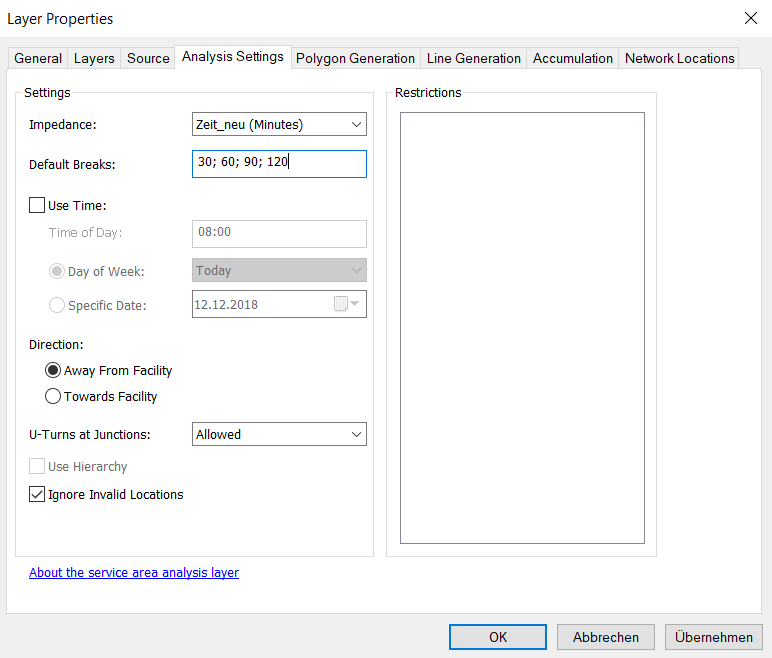772x658 pixels.
Task: Switch to the Layers tab
Action: [x=94, y=58]
